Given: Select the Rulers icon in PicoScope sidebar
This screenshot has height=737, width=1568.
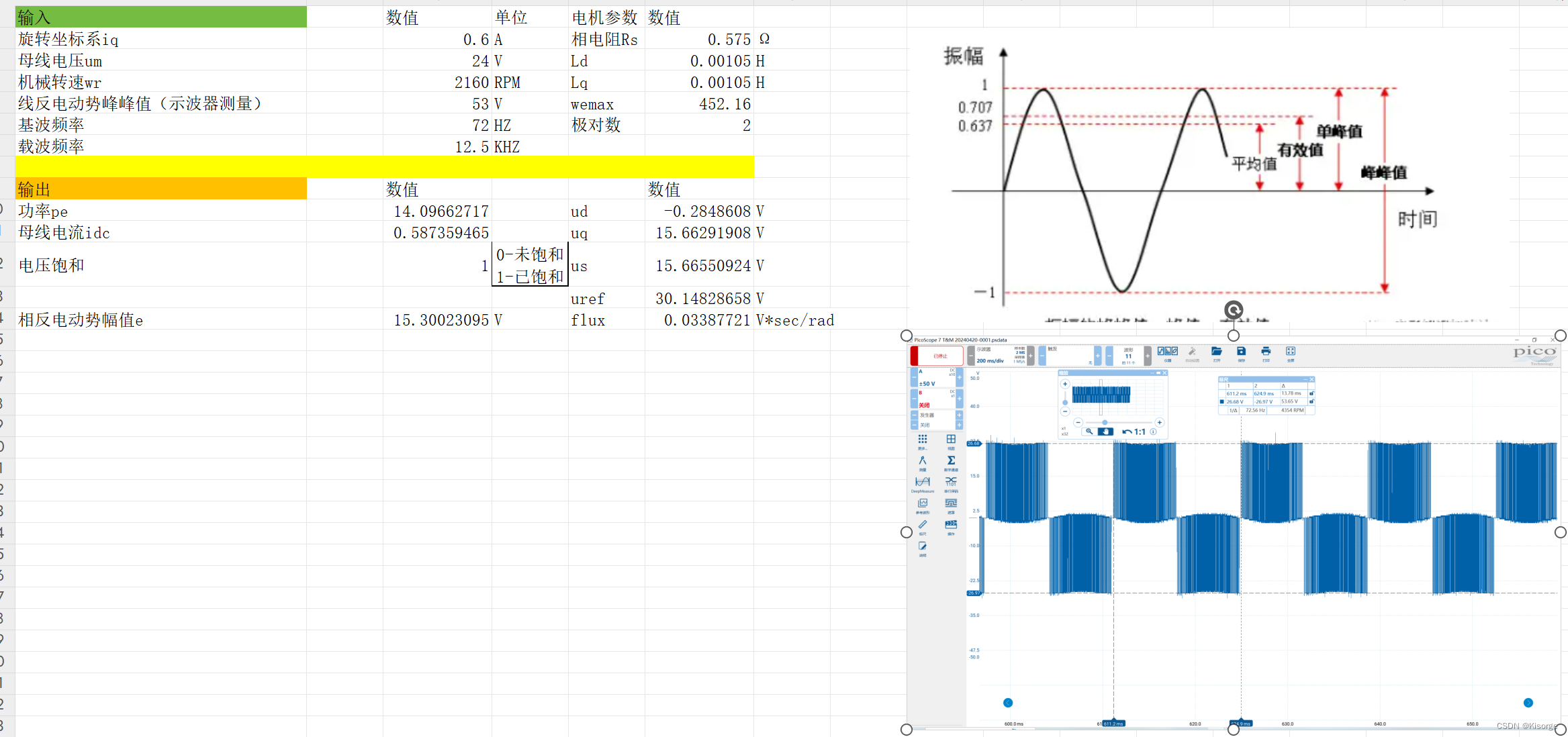Looking at the screenshot, I should pyautogui.click(x=923, y=524).
